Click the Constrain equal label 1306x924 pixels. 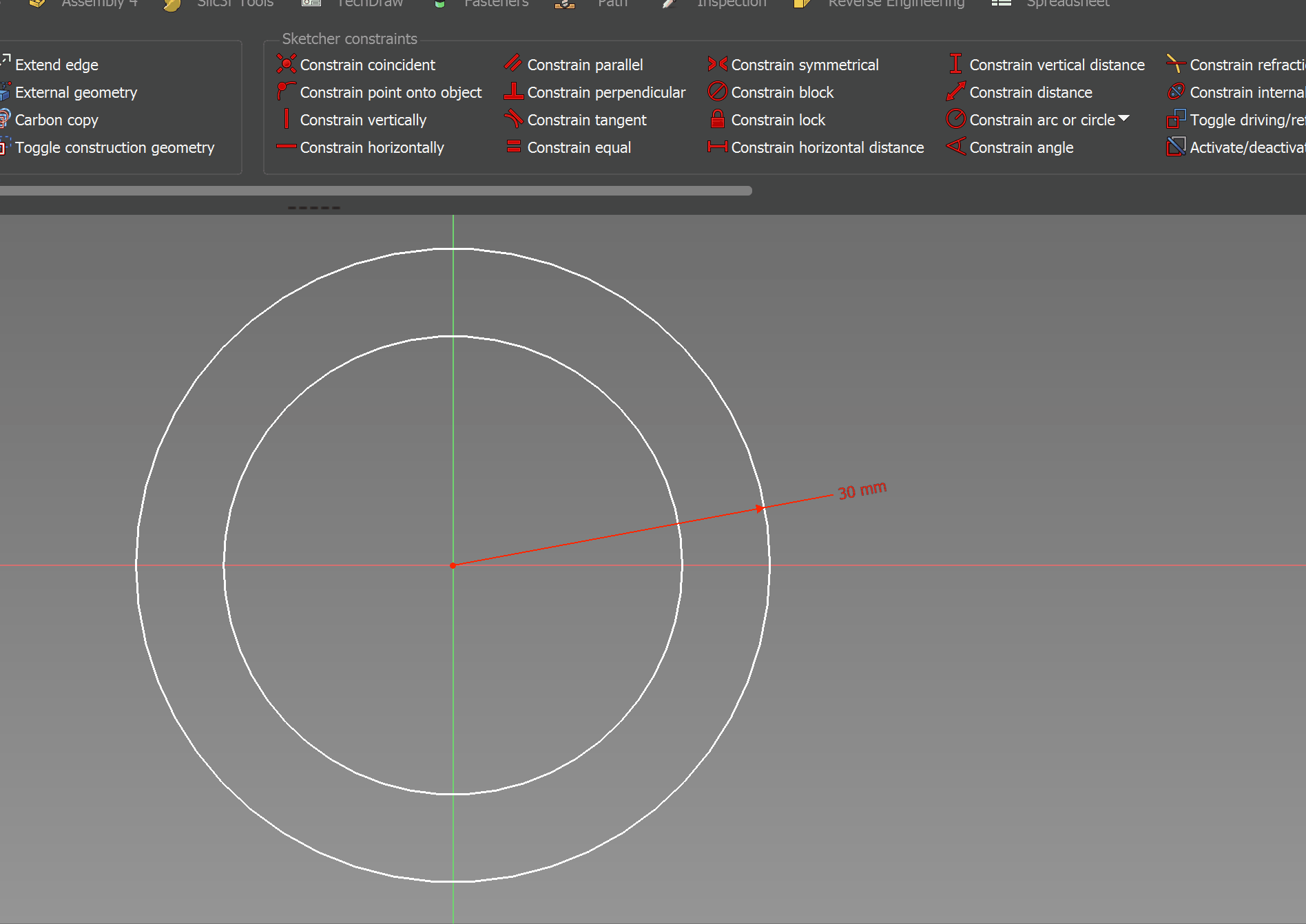click(579, 147)
